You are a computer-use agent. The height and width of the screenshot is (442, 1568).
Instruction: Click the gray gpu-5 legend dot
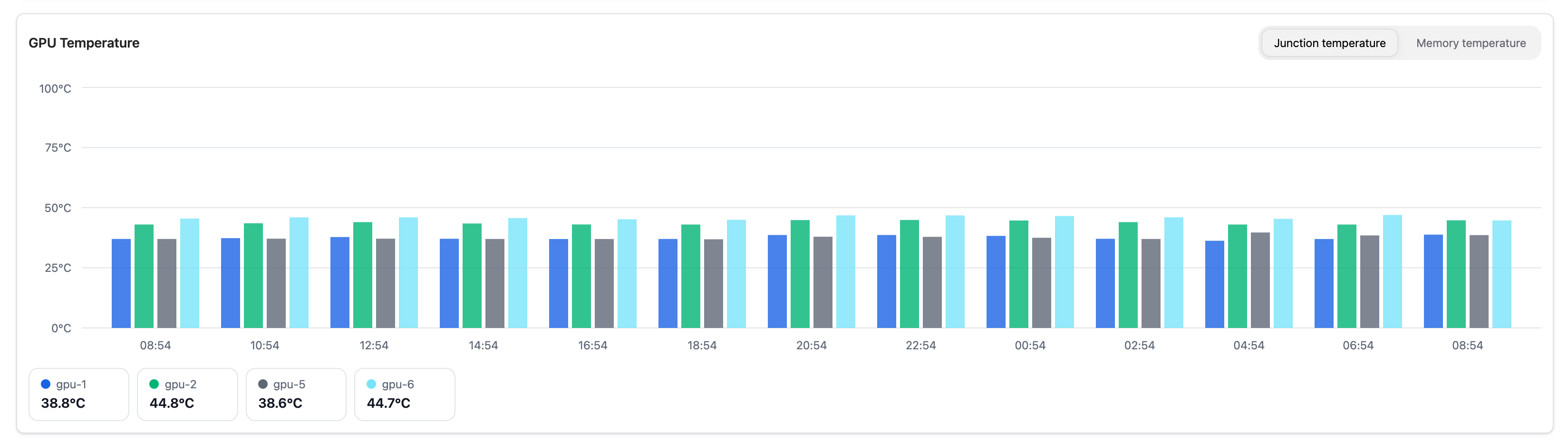pos(262,384)
